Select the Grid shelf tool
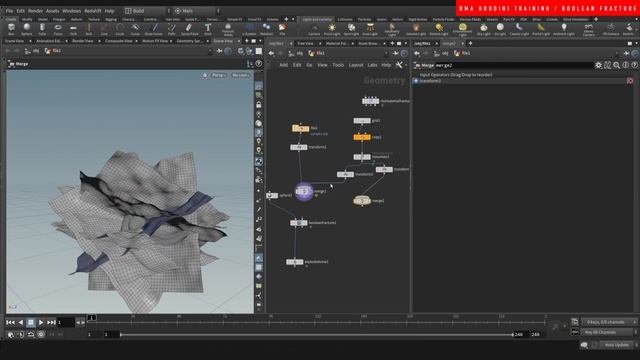The image size is (640, 360). click(73, 29)
